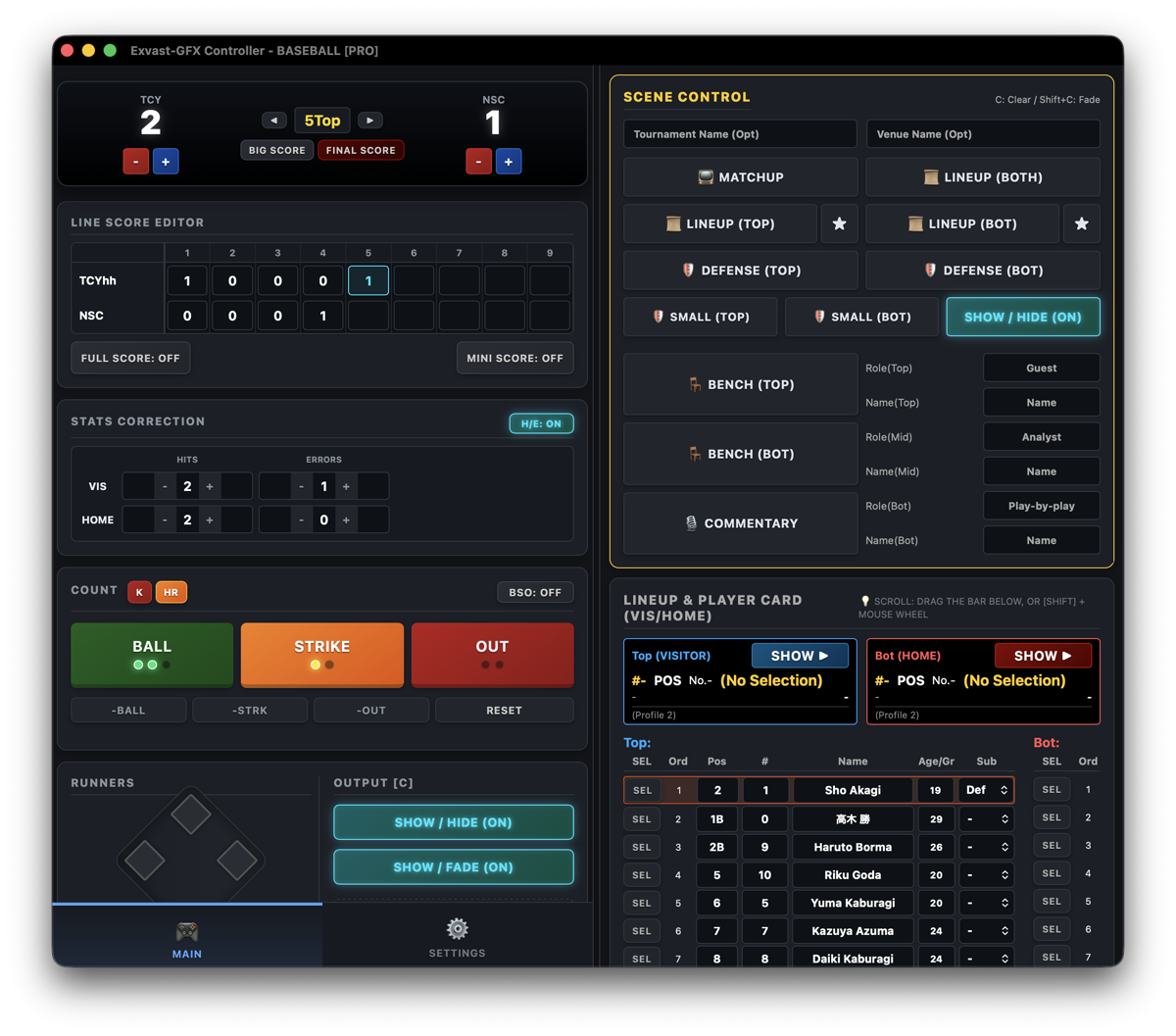Add a strike with STRIKE button
Image resolution: width=1176 pixels, height=1036 pixels.
tap(322, 655)
